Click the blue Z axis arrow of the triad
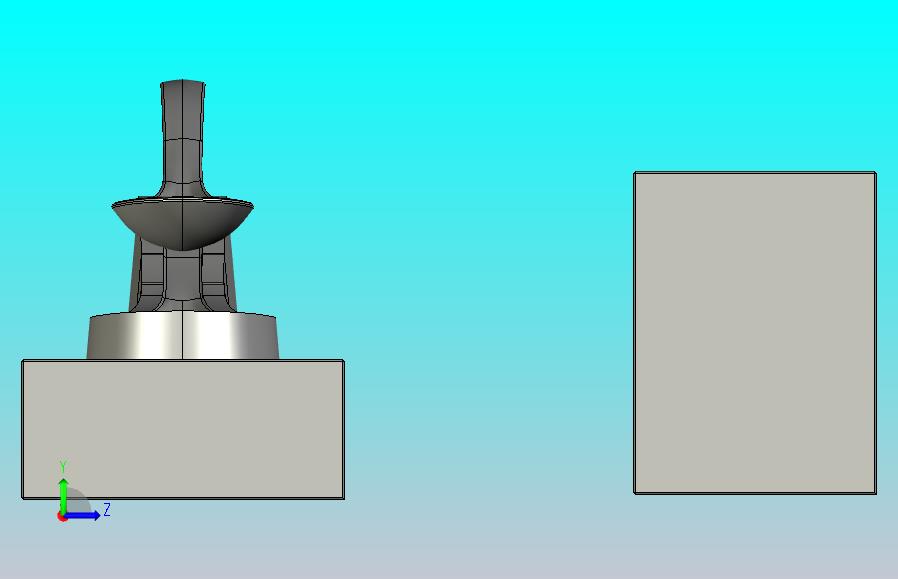The width and height of the screenshot is (898, 579). pyautogui.click(x=83, y=515)
